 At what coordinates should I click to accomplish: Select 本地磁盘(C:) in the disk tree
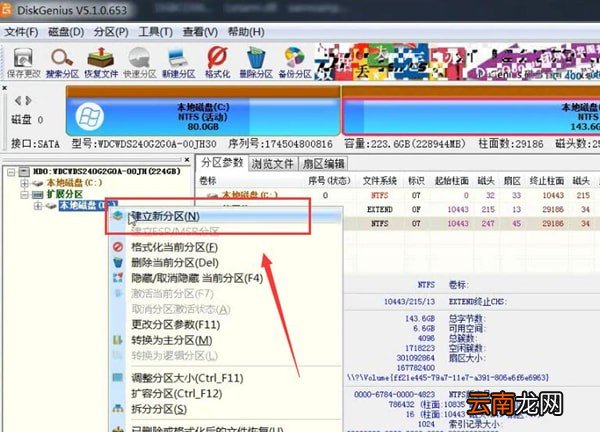[x=74, y=183]
